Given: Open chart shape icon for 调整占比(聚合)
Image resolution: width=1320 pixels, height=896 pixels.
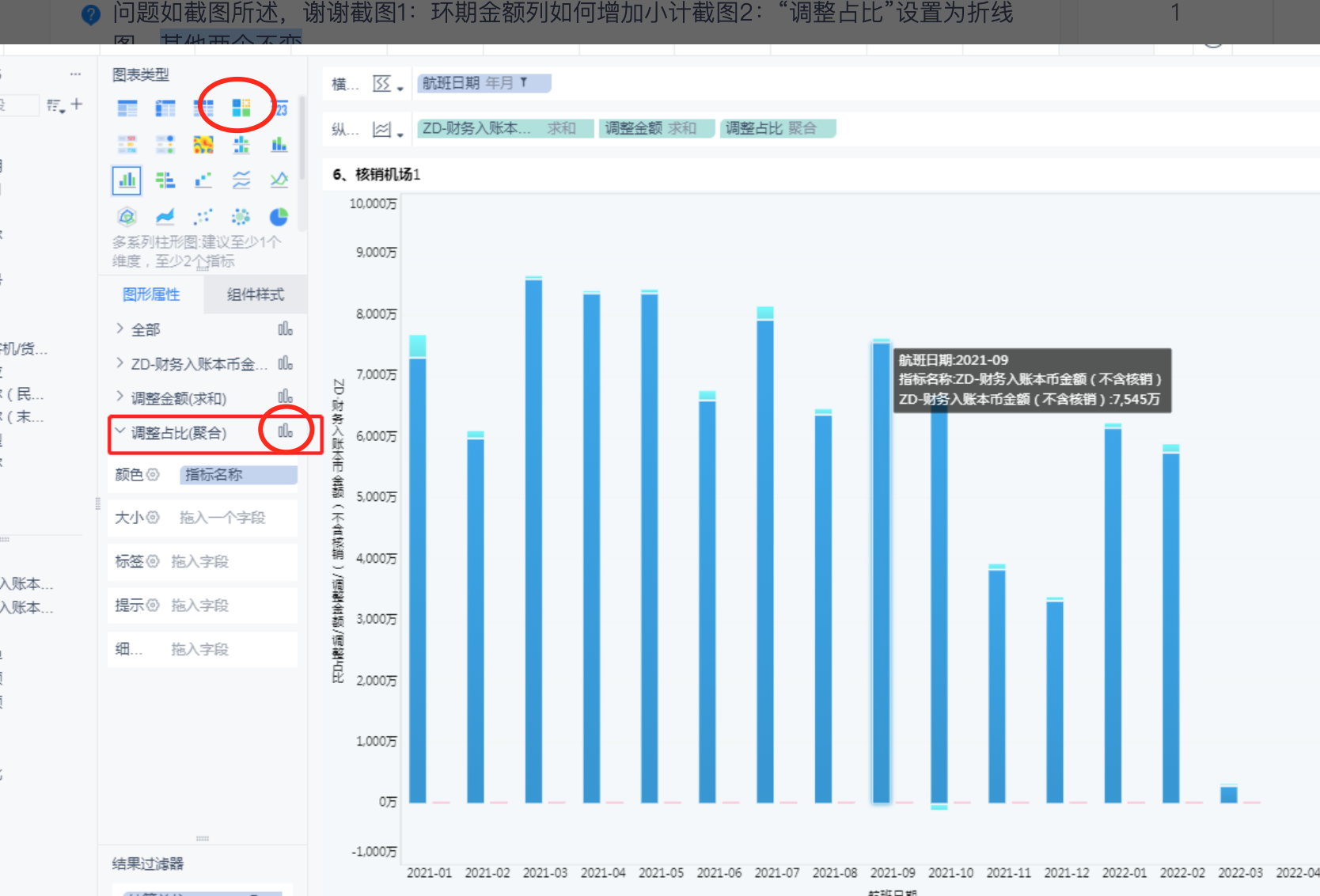Looking at the screenshot, I should [286, 431].
